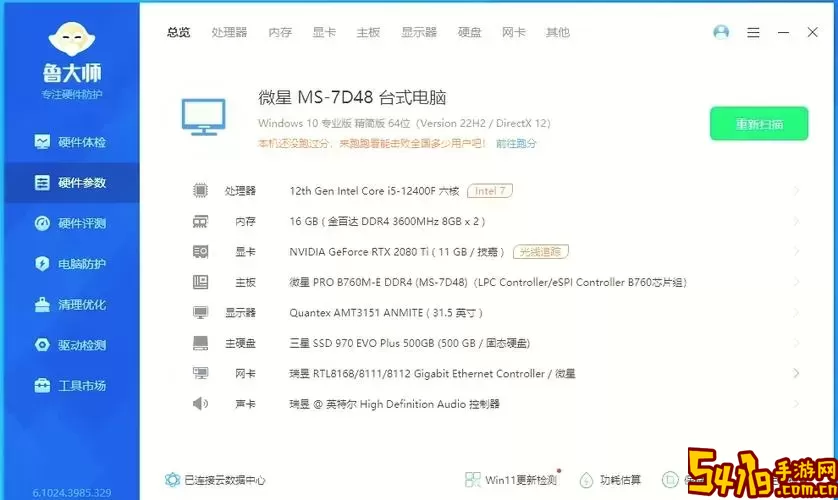838x500 pixels.
Task: Expand the 显示器 row arrow
Action: click(796, 312)
